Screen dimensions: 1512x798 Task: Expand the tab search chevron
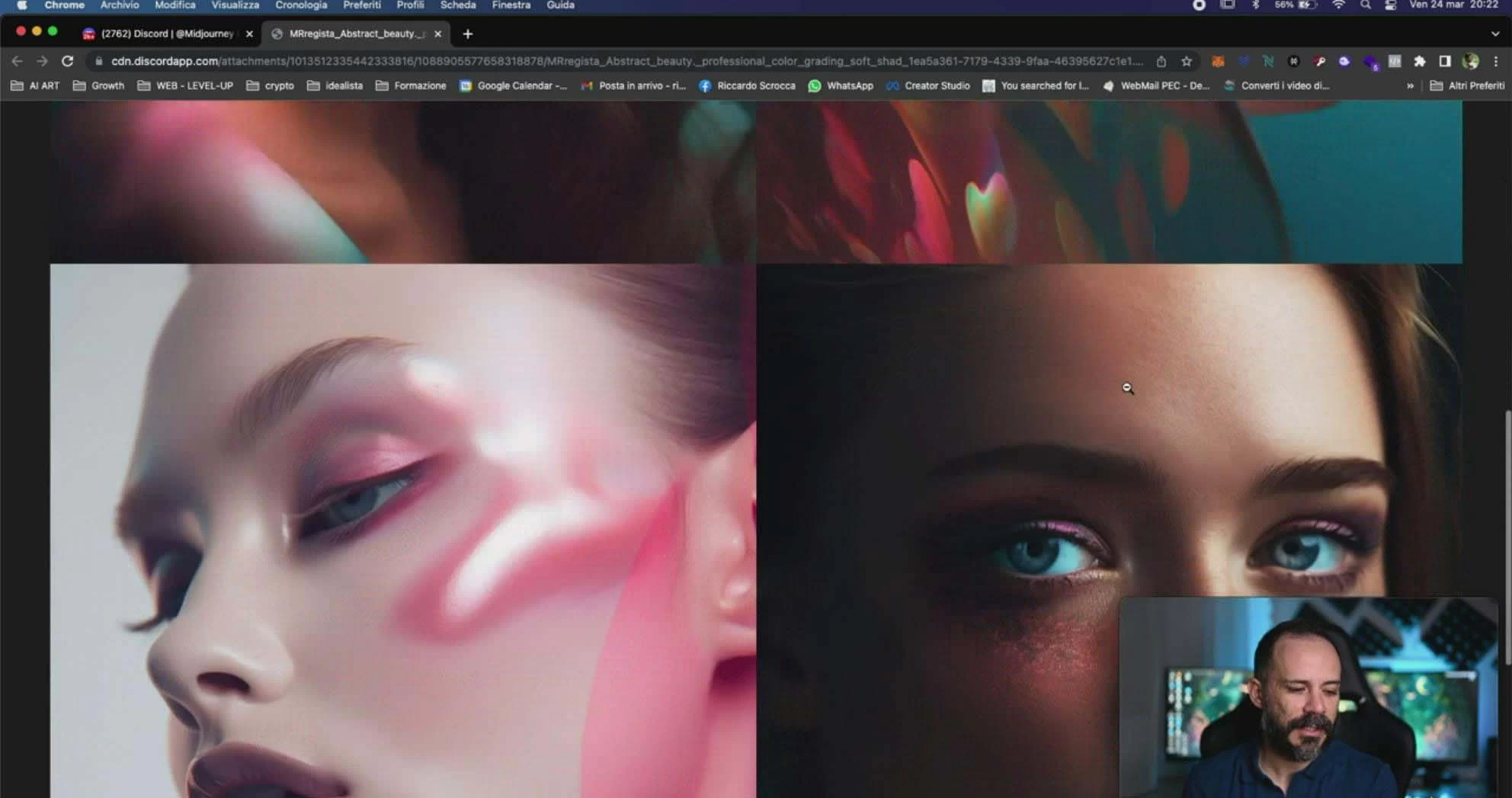pos(1494,34)
